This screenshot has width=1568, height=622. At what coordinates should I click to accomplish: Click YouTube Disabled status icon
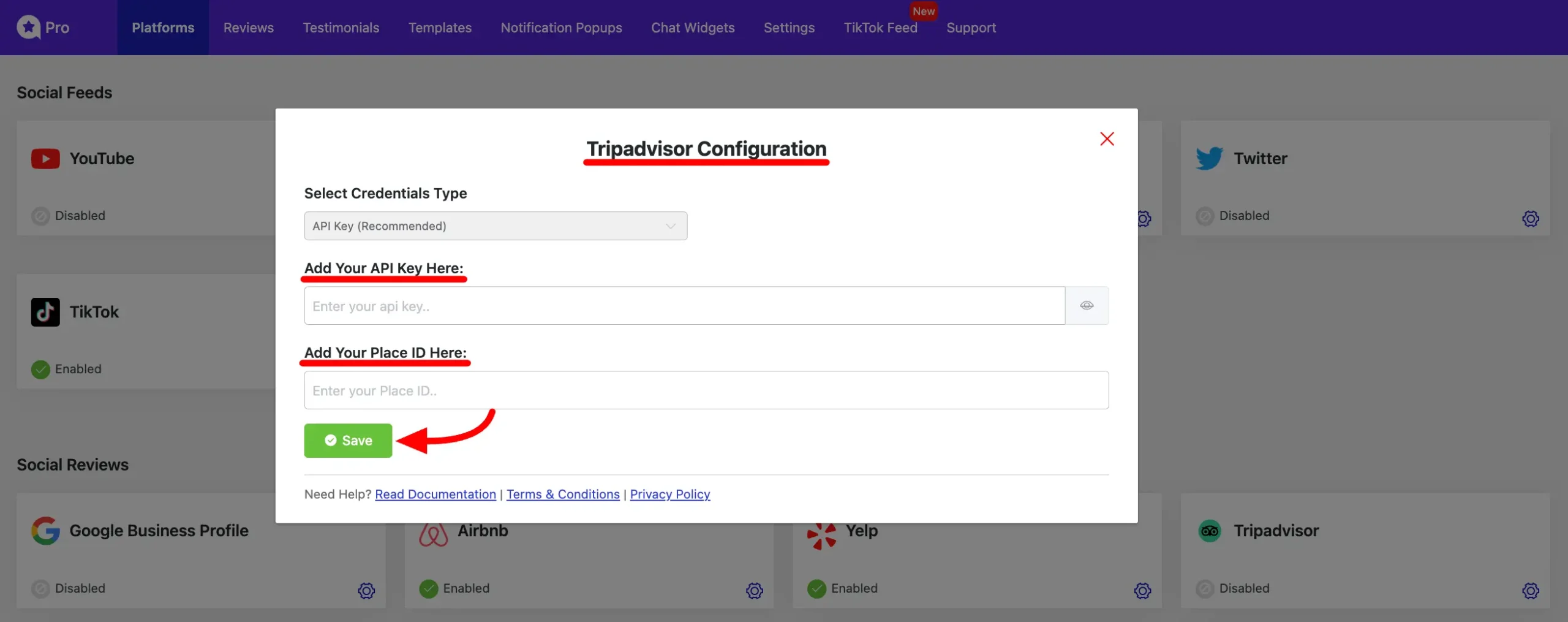click(40, 216)
